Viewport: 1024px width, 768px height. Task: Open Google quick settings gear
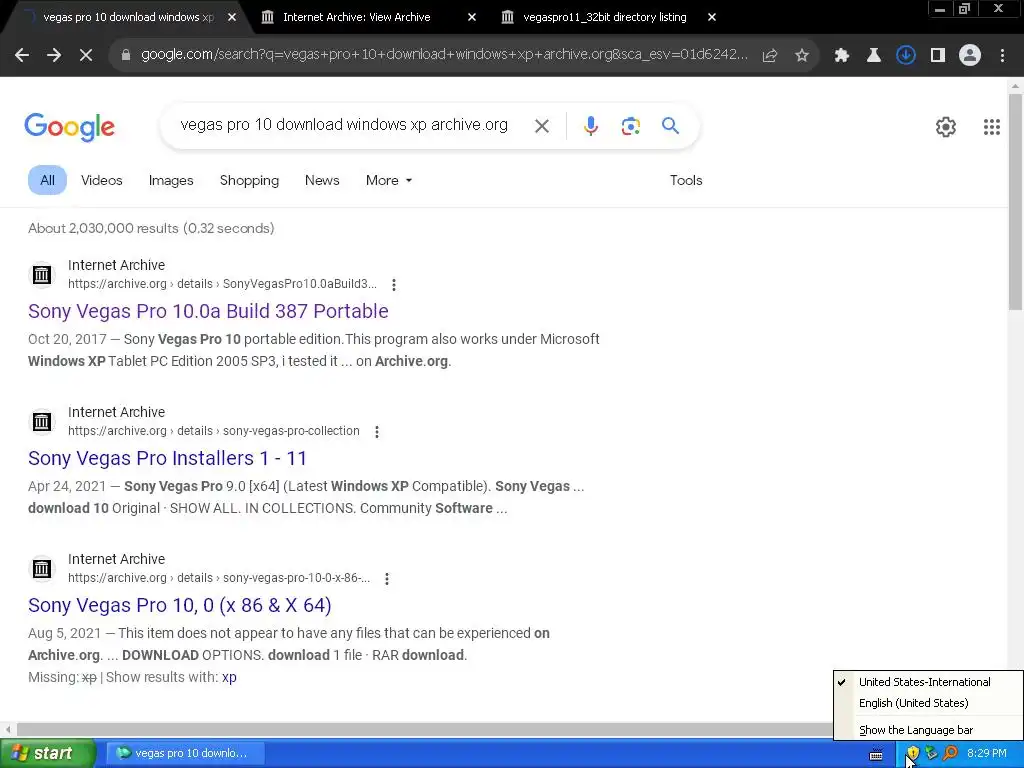pos(946,127)
